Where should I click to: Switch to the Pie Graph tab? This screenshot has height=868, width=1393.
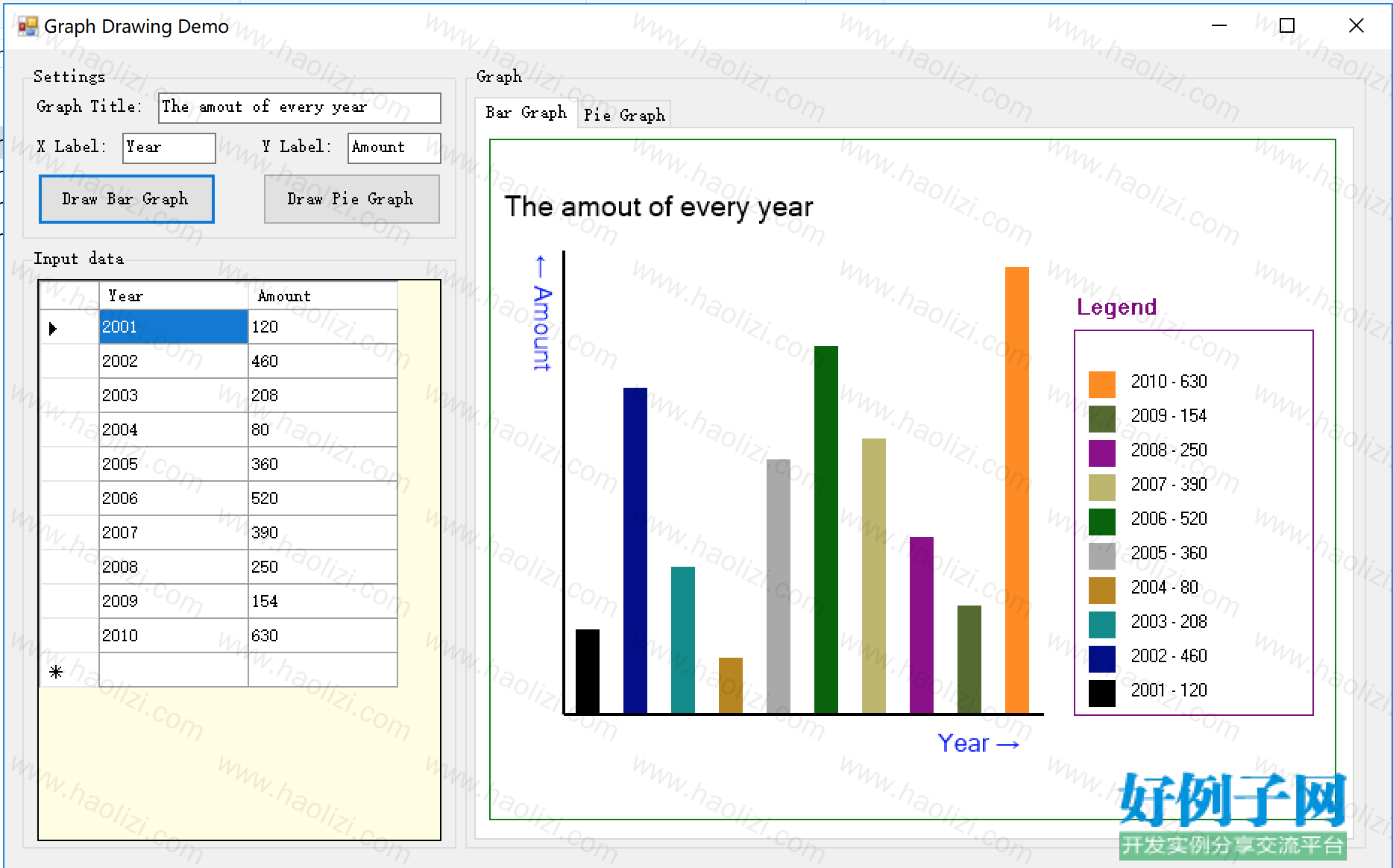624,115
